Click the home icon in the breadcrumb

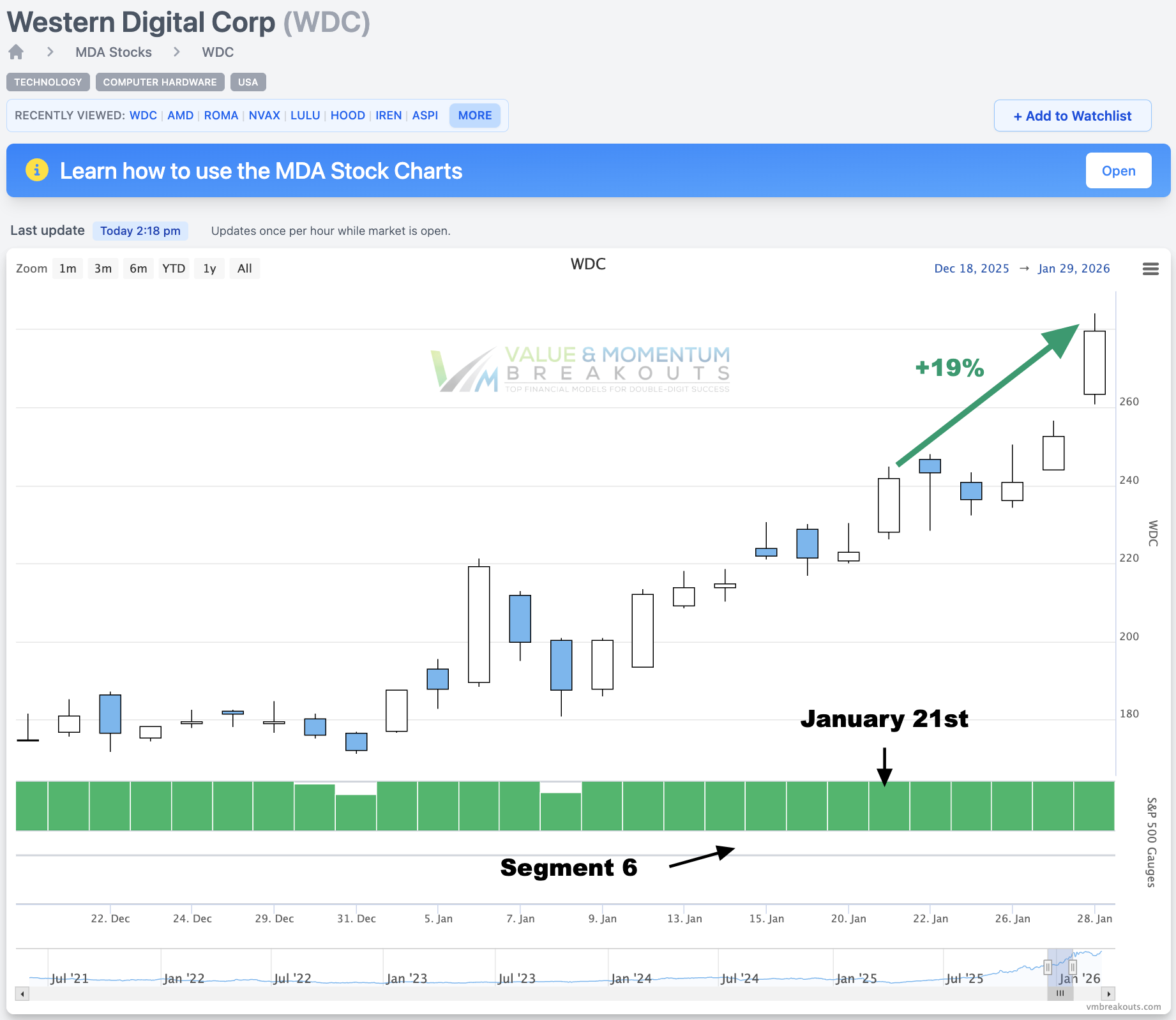point(15,52)
